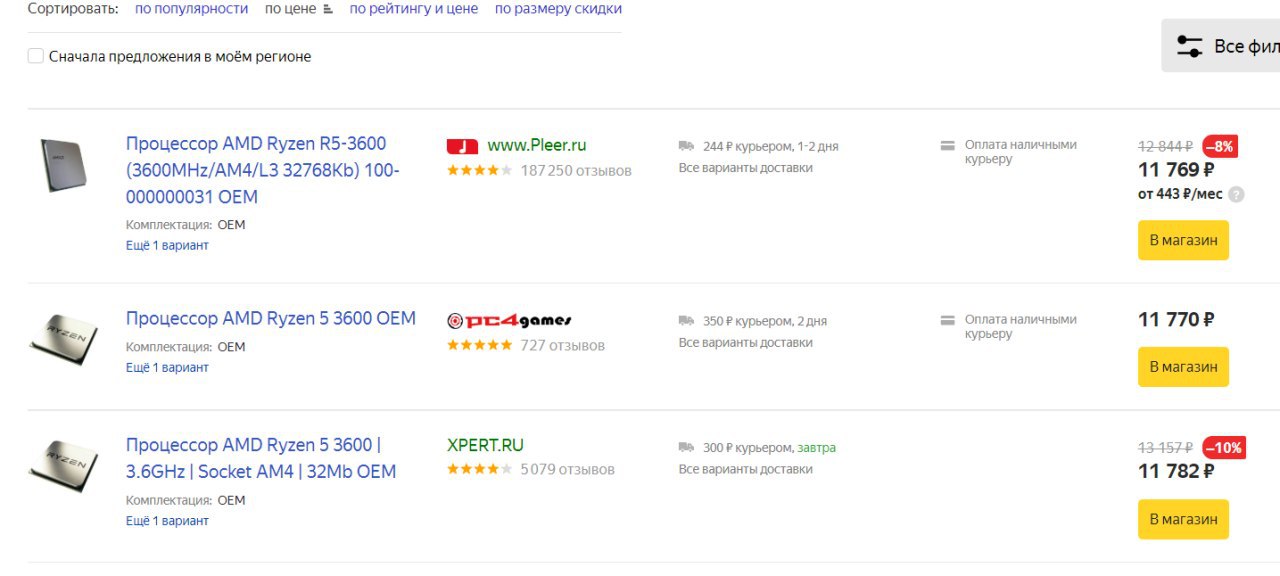Click crossed-out price 12 844 ₽
The height and width of the screenshot is (576, 1280).
tap(1166, 146)
